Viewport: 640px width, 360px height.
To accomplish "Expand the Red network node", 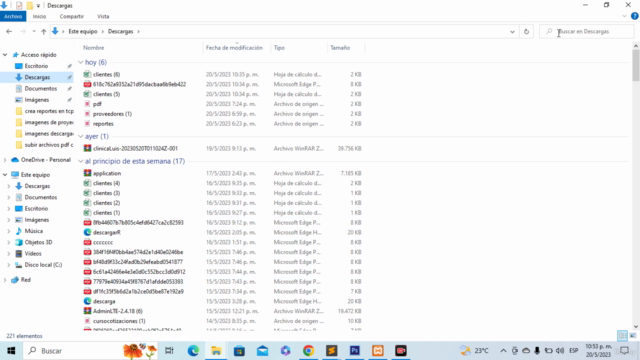I will (x=5, y=280).
